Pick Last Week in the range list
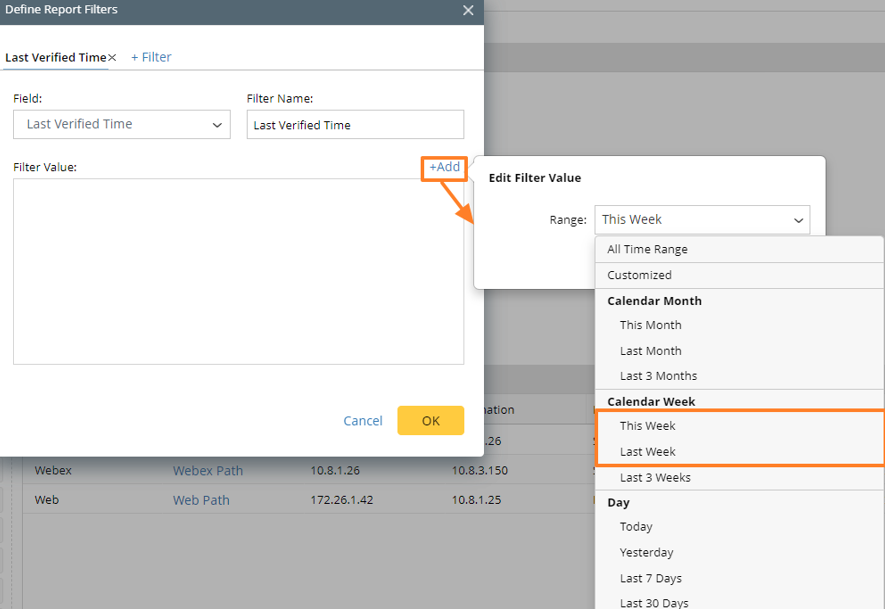The height and width of the screenshot is (609, 885). click(x=739, y=452)
